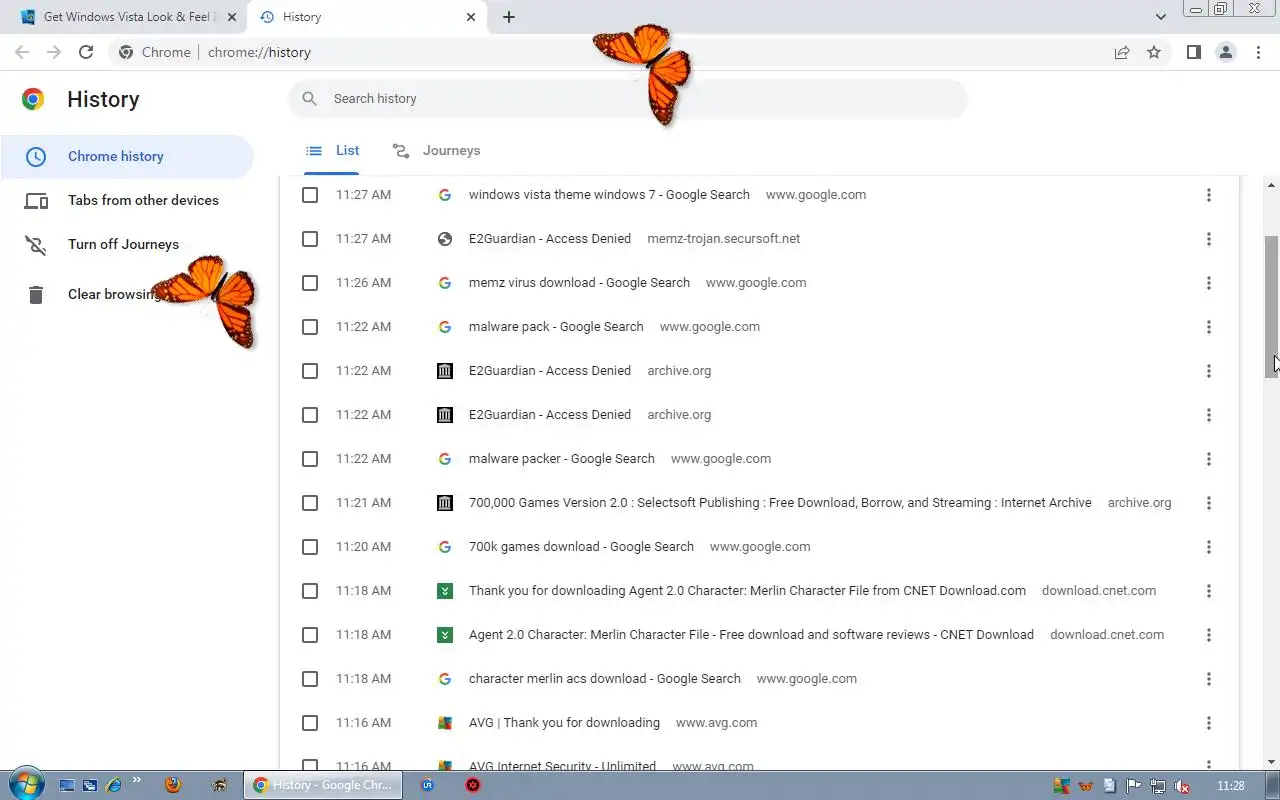The width and height of the screenshot is (1280, 800).
Task: Click the globe favicon for memz-trojan entry
Action: (x=445, y=239)
